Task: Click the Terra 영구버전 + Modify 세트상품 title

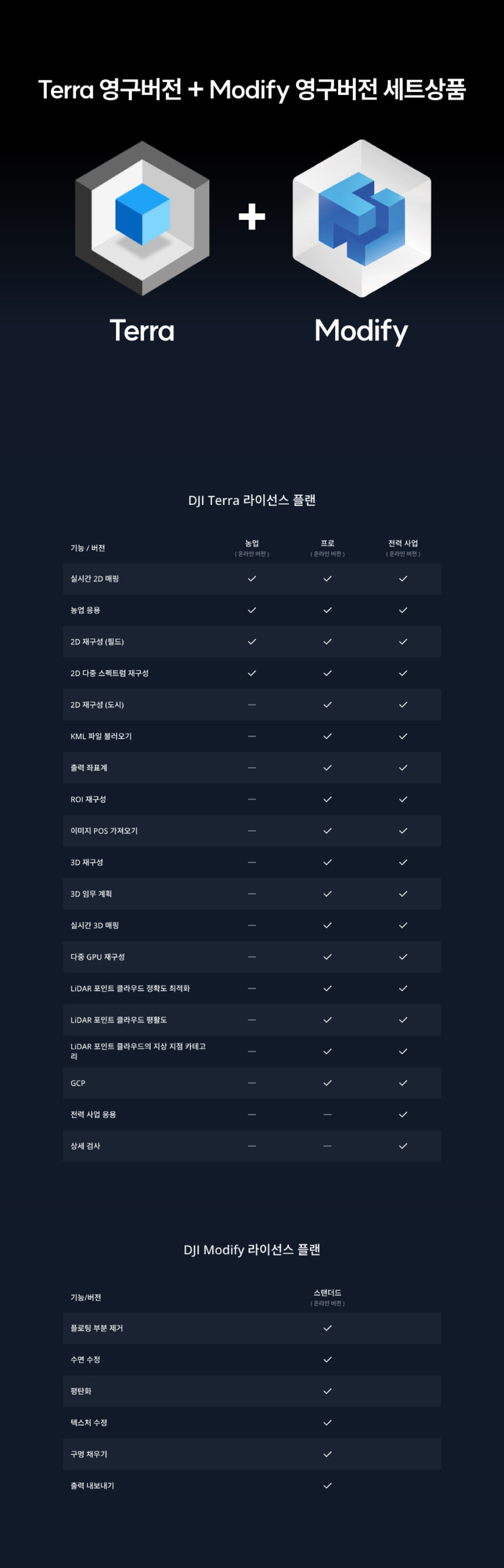Action: [x=251, y=89]
